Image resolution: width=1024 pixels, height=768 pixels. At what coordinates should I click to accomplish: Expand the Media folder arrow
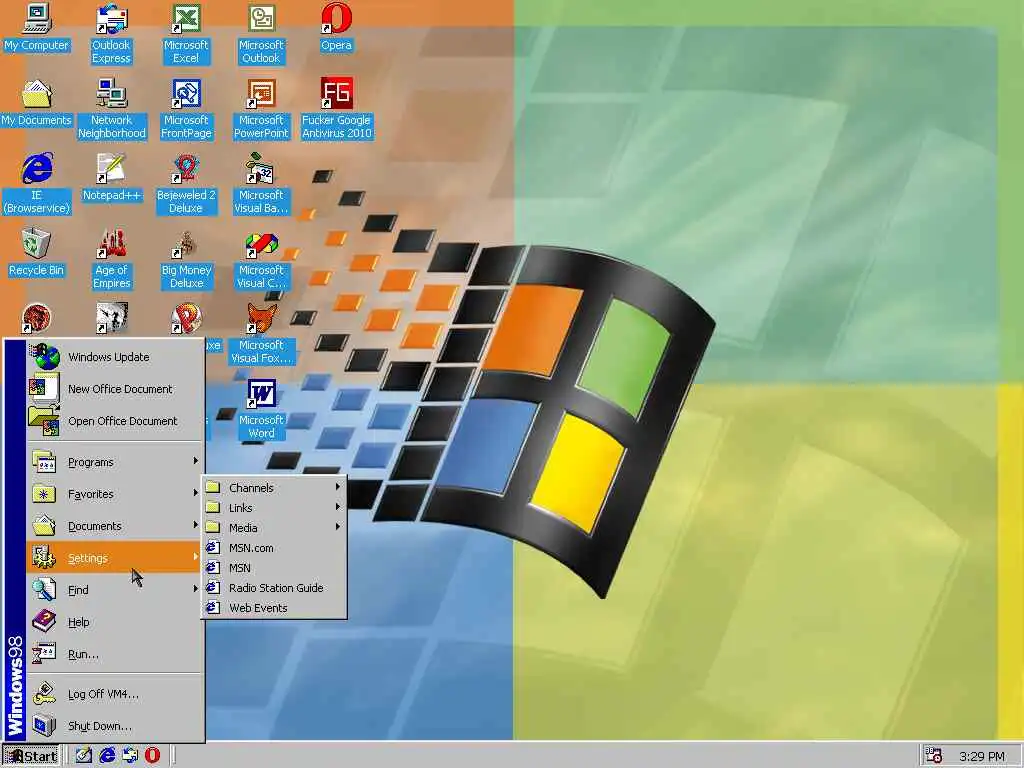(x=338, y=527)
